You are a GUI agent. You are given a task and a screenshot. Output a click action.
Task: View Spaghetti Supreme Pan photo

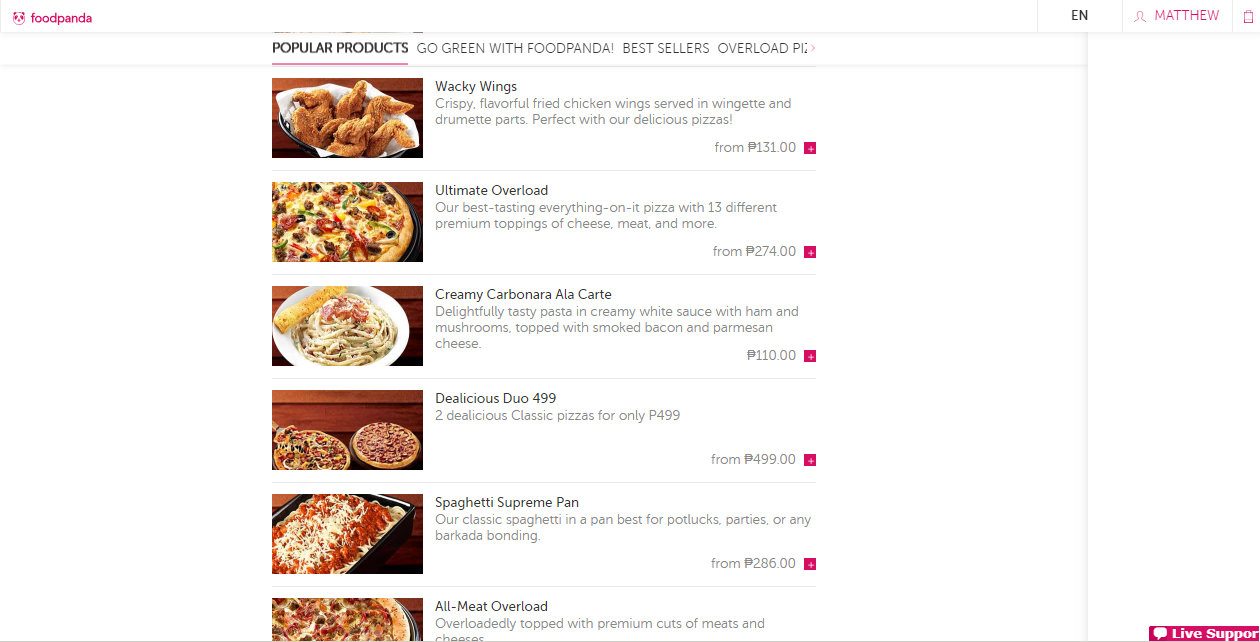pos(347,534)
